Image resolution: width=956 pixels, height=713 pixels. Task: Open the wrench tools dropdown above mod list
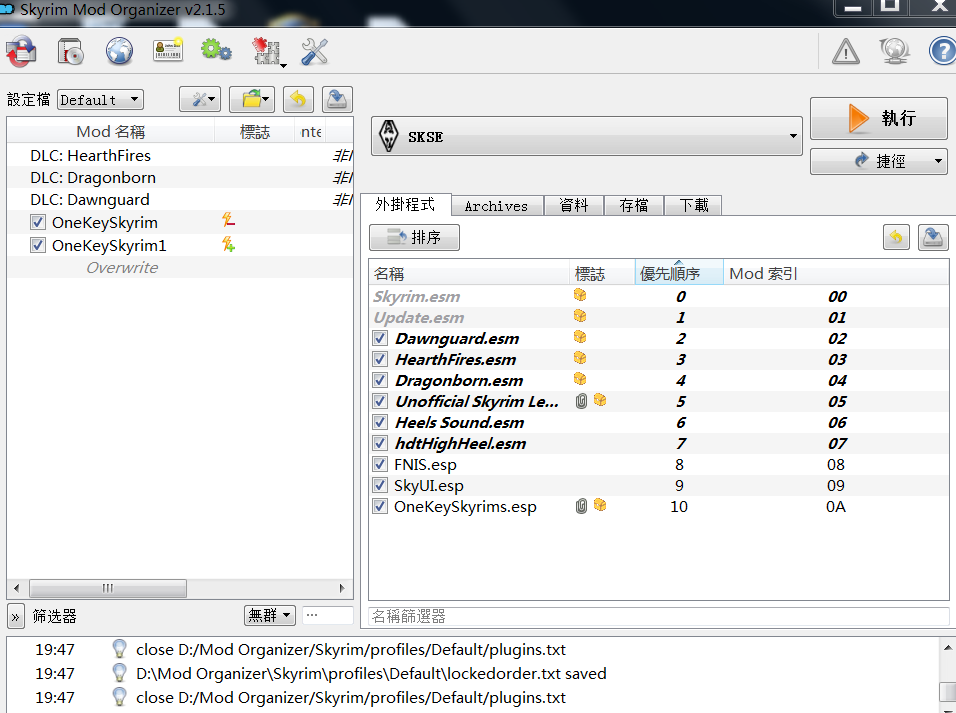(200, 99)
